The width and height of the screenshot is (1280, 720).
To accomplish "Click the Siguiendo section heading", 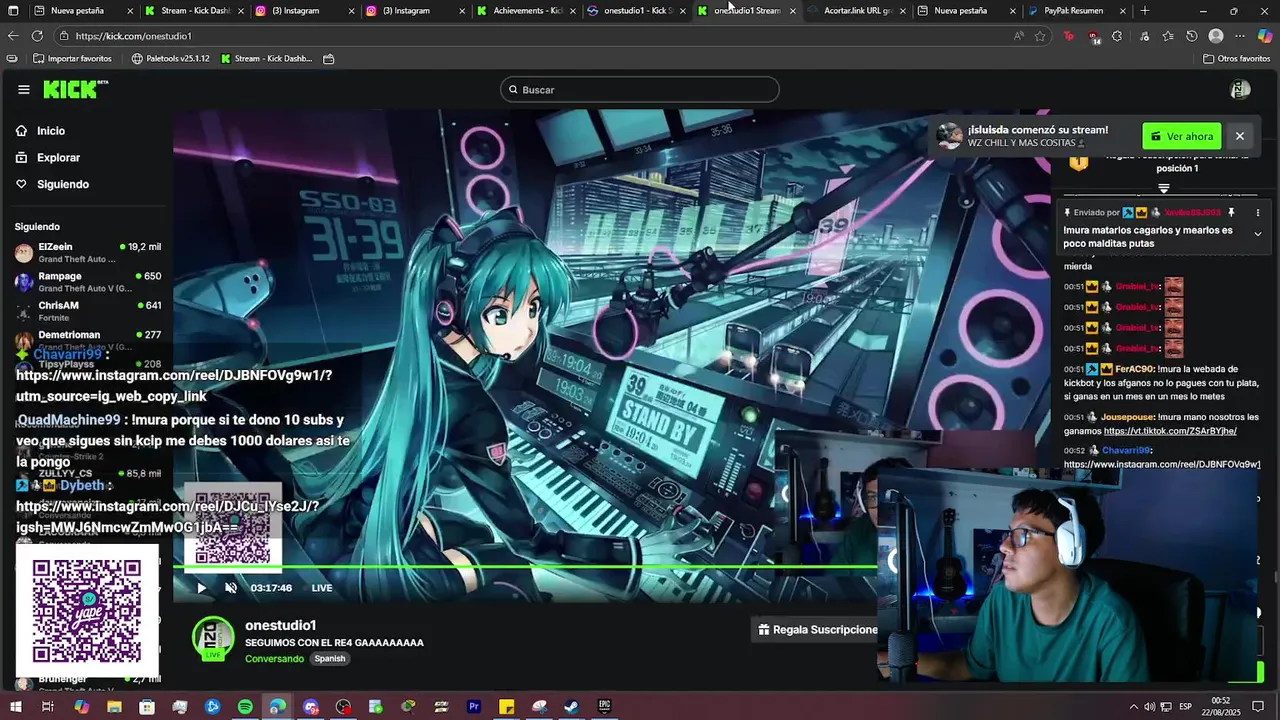I will coord(37,227).
